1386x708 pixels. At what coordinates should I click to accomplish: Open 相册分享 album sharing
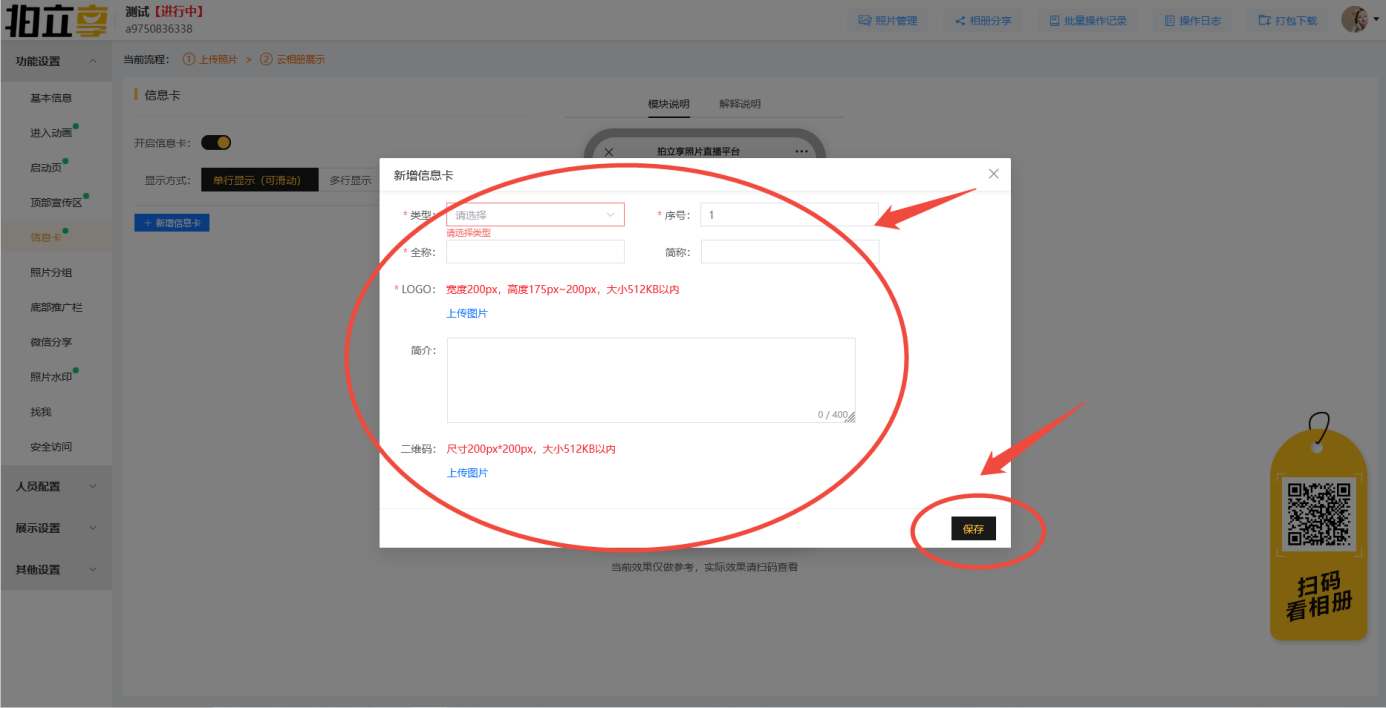[982, 20]
